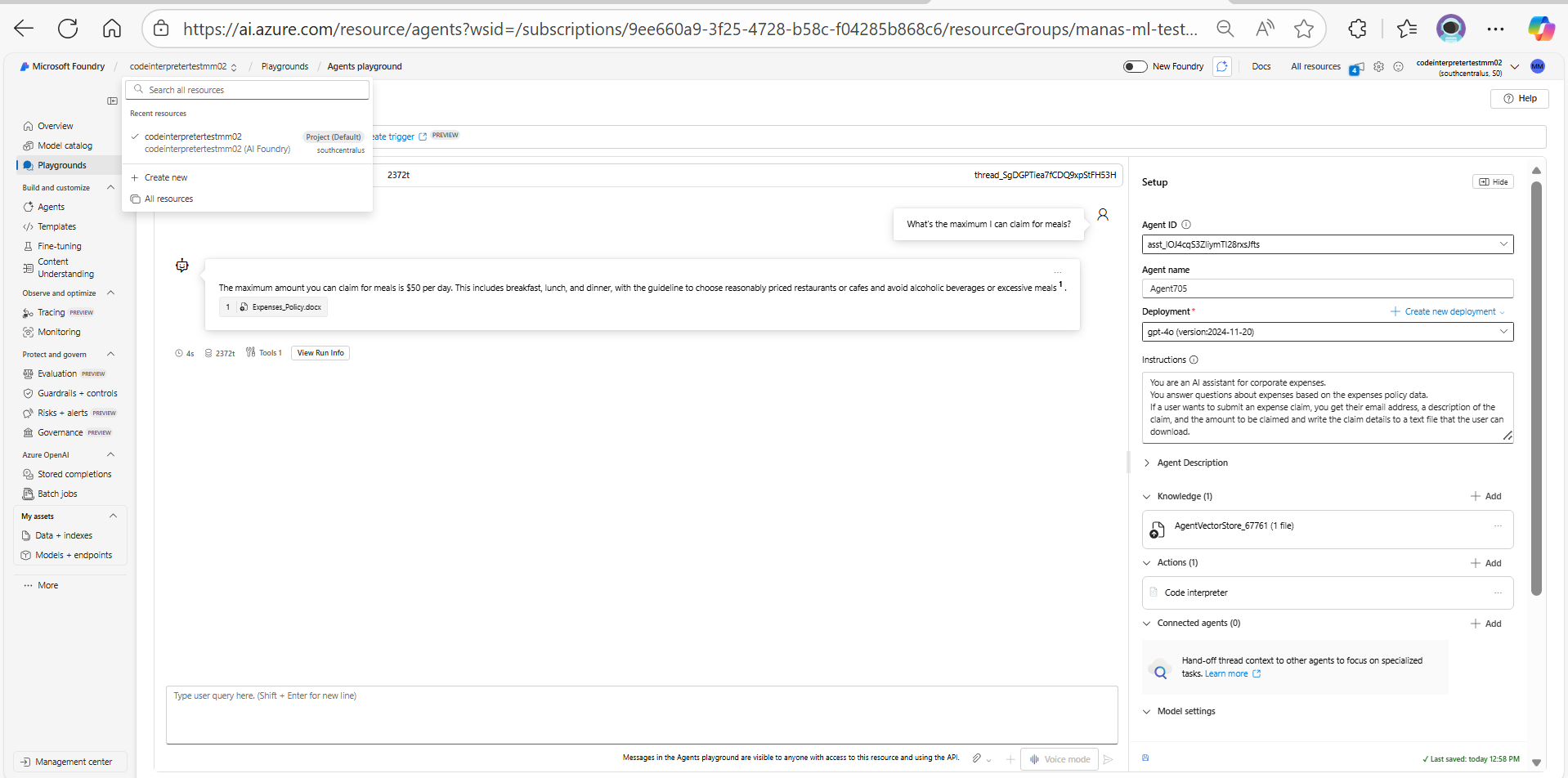This screenshot has height=778, width=1568.
Task: Click the user query text box
Action: [642, 715]
